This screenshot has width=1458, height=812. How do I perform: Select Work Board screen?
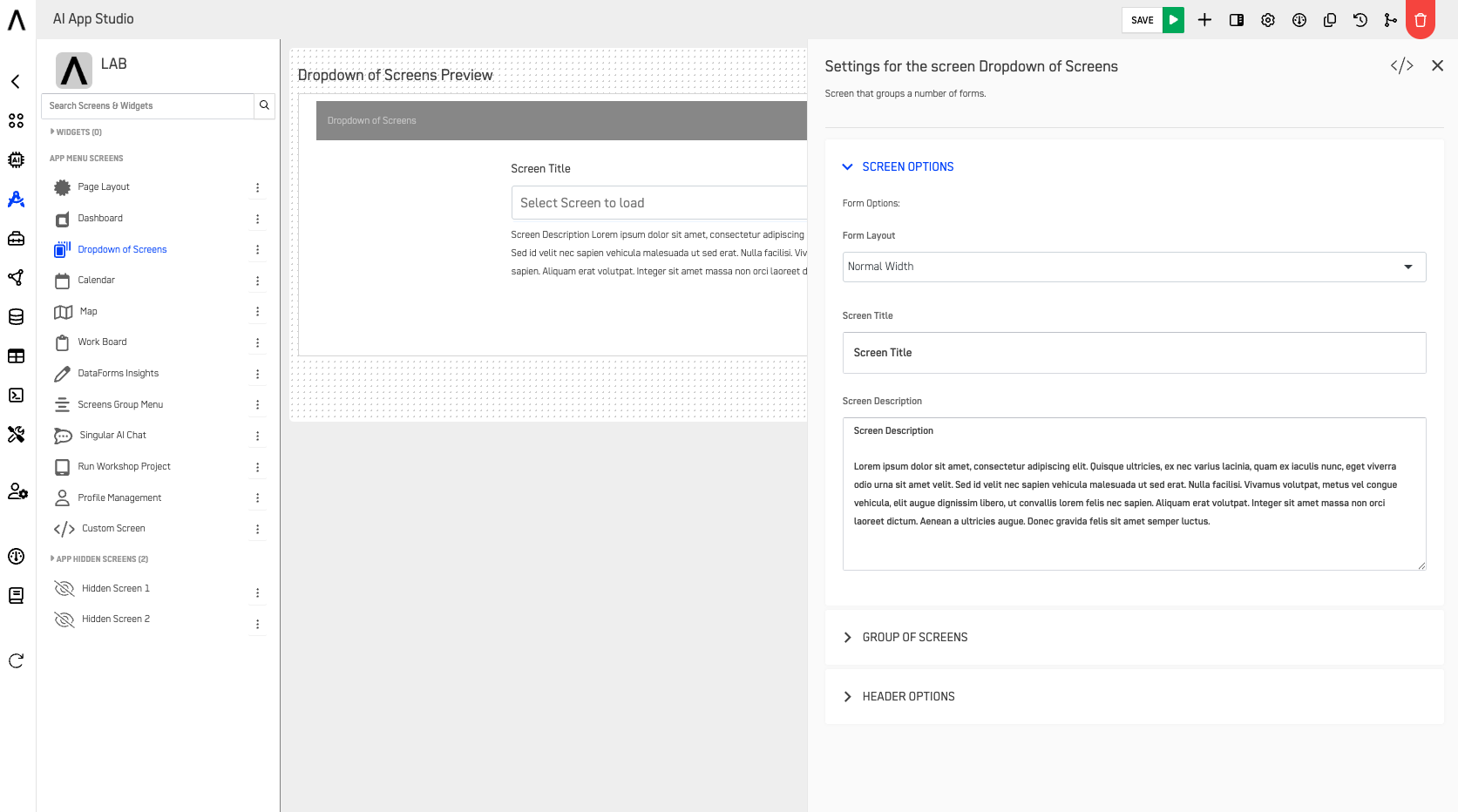pyautogui.click(x=102, y=342)
